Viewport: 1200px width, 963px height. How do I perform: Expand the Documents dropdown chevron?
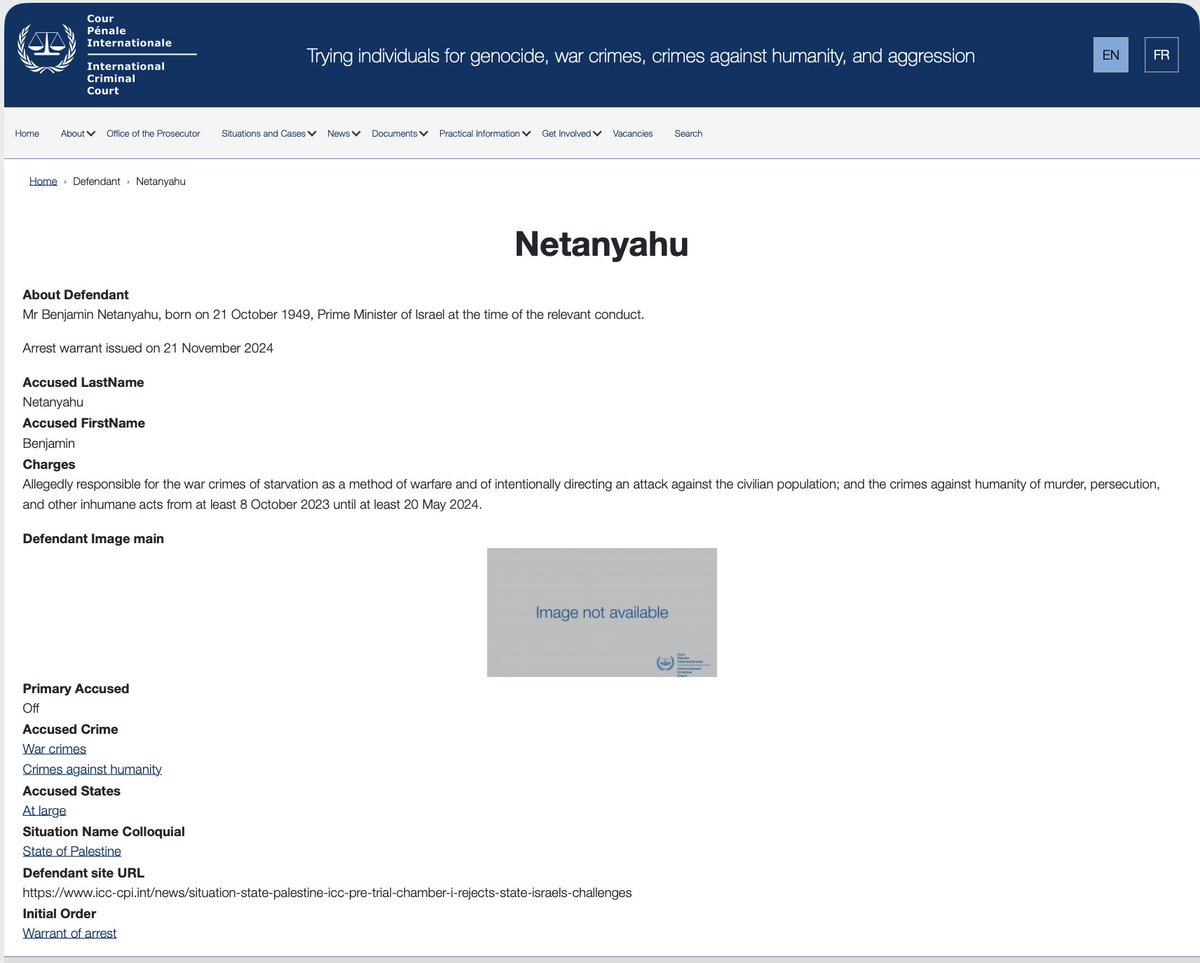pos(424,134)
